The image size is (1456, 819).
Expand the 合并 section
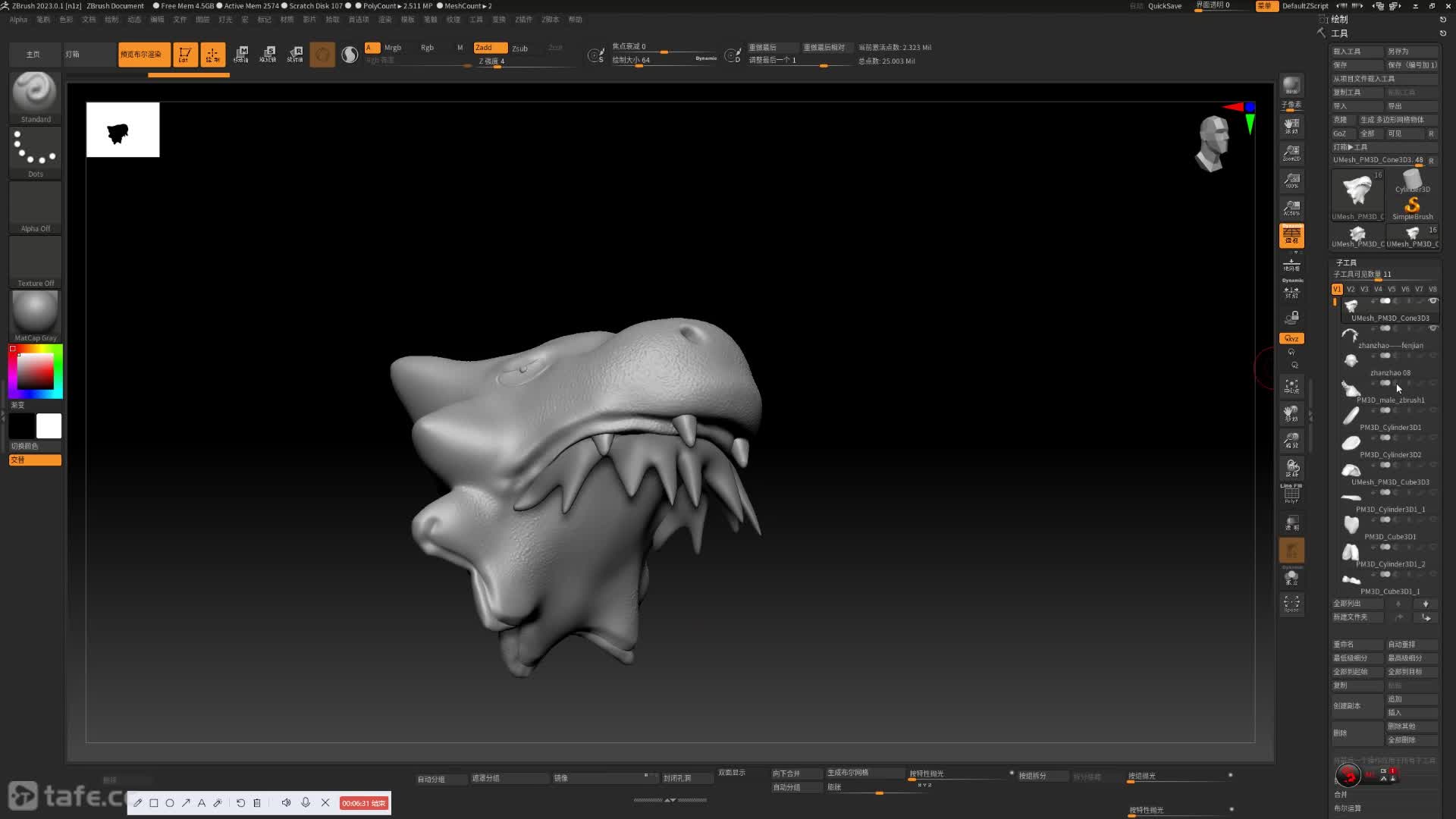tap(1341, 794)
